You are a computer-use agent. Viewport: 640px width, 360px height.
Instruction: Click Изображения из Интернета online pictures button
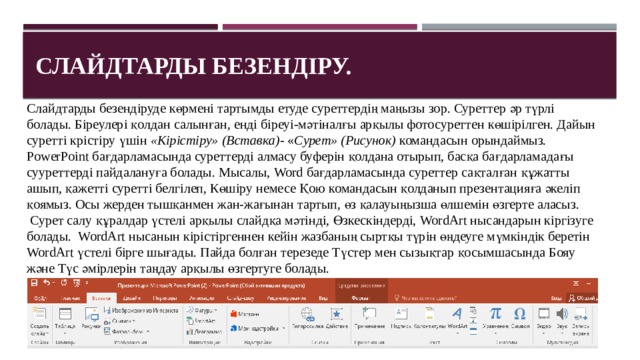pyautogui.click(x=141, y=311)
